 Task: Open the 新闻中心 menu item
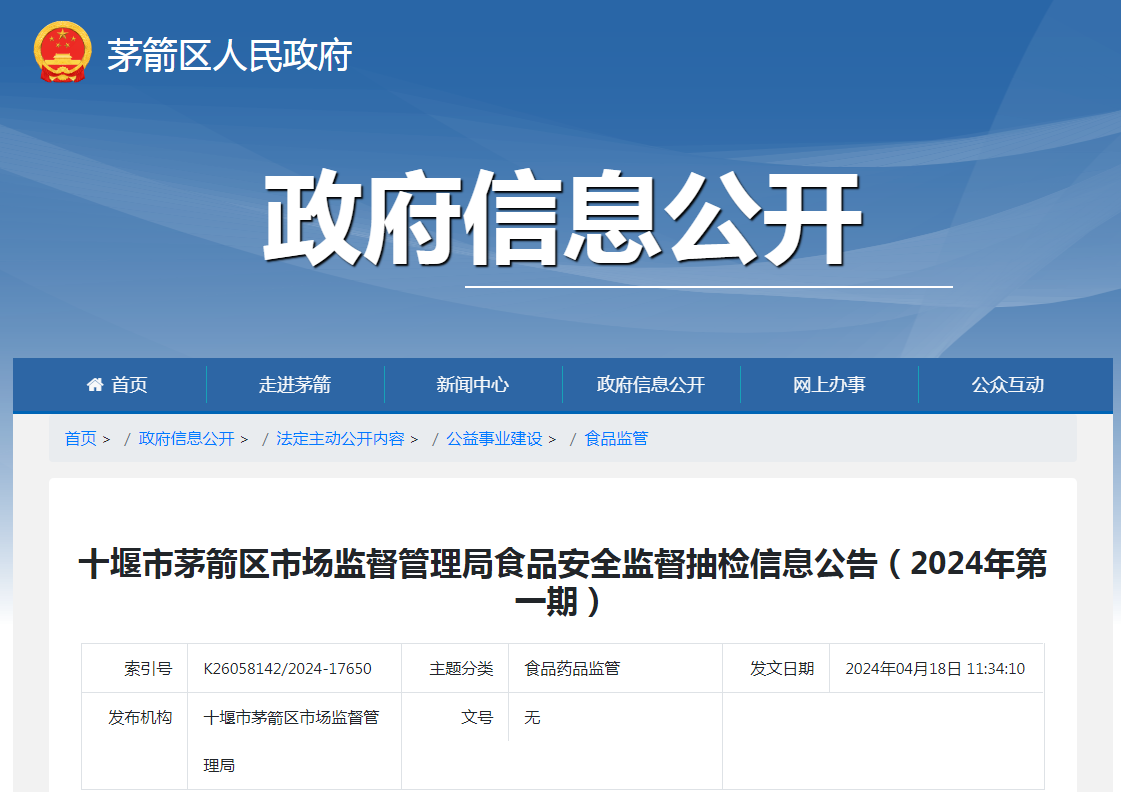point(473,385)
